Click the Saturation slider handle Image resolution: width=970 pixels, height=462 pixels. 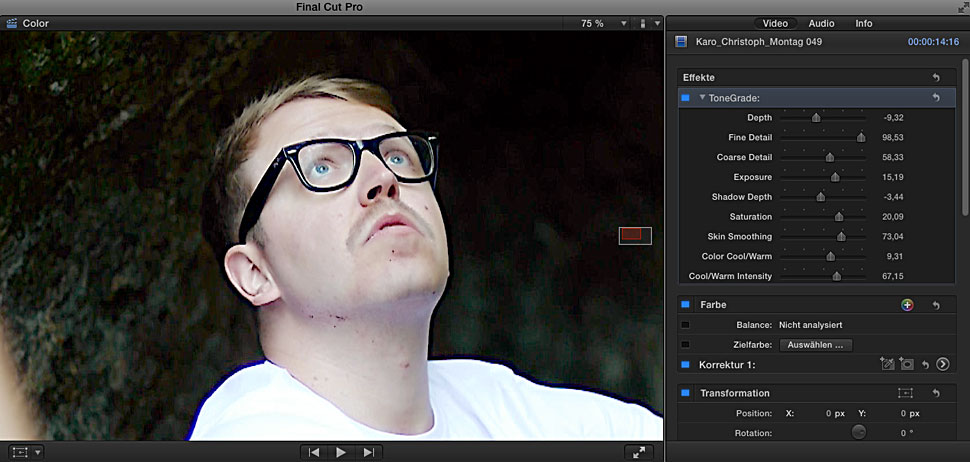pos(839,217)
